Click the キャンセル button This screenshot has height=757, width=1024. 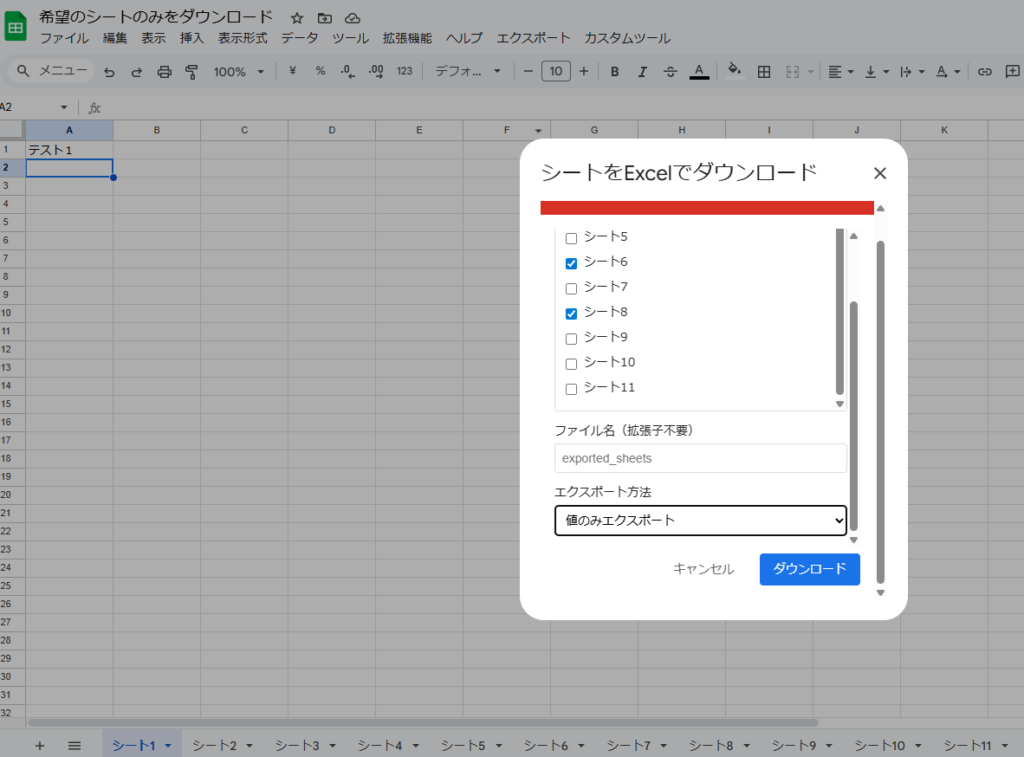[x=703, y=569]
